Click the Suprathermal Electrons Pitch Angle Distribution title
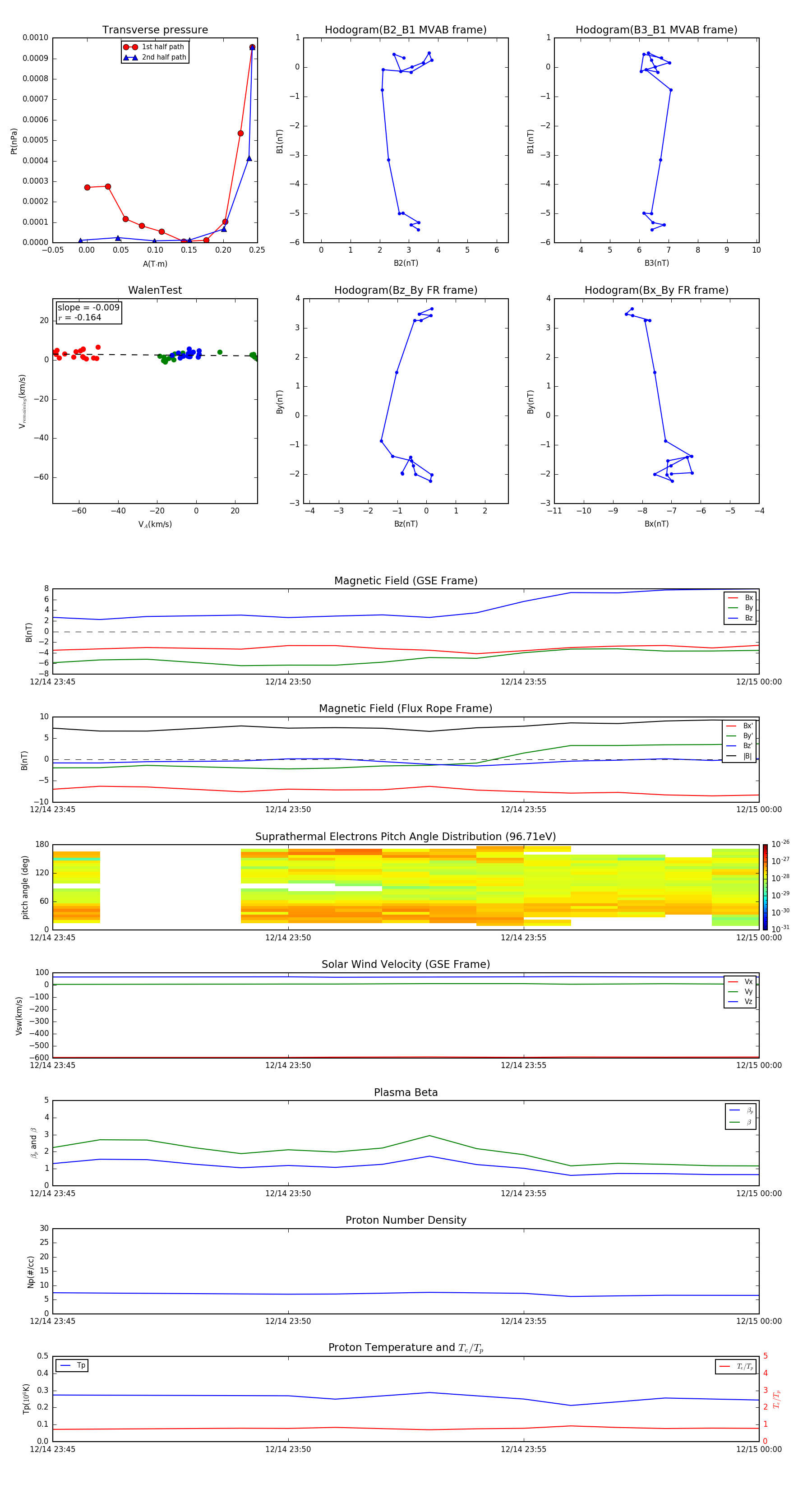The width and height of the screenshot is (812, 1489). [x=406, y=837]
